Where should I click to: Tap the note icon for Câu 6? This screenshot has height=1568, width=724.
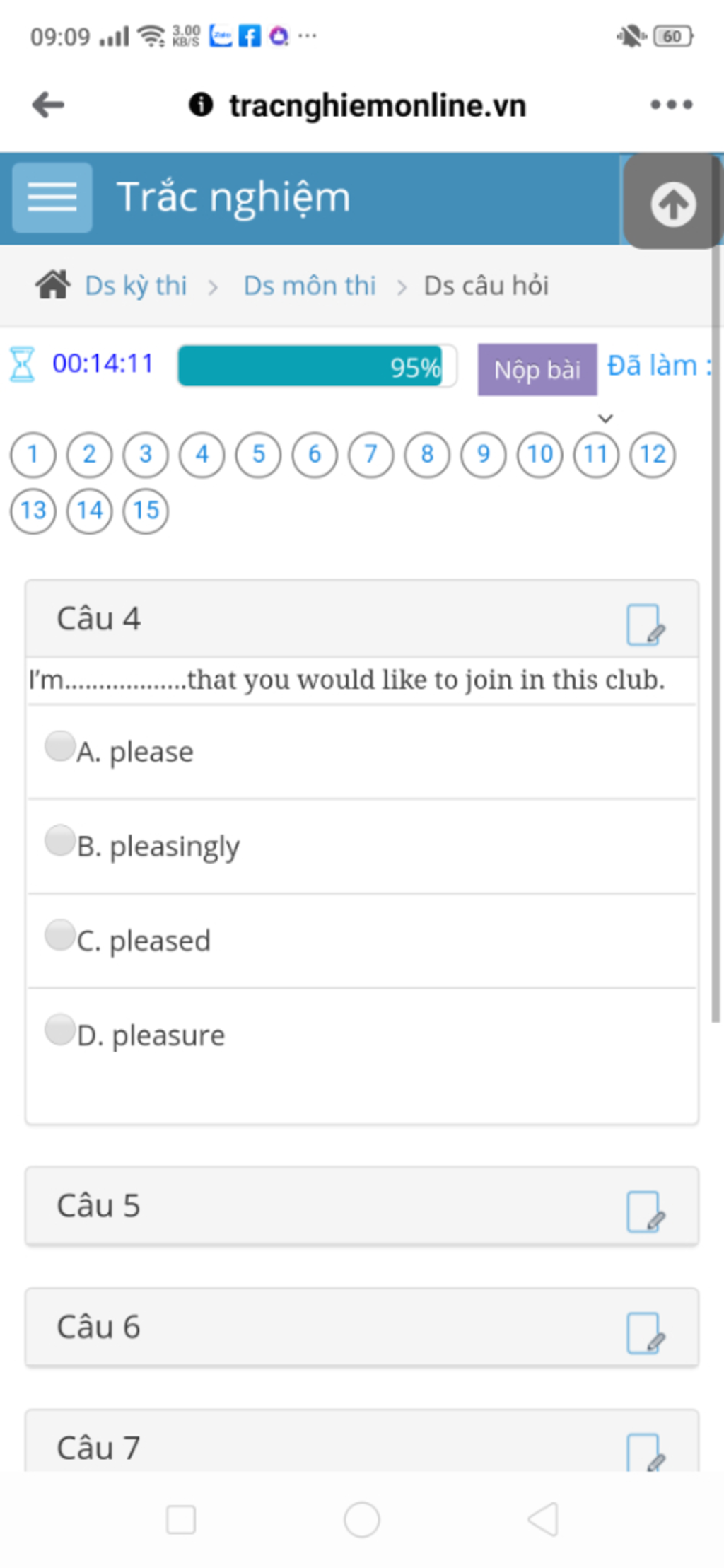point(646,1332)
